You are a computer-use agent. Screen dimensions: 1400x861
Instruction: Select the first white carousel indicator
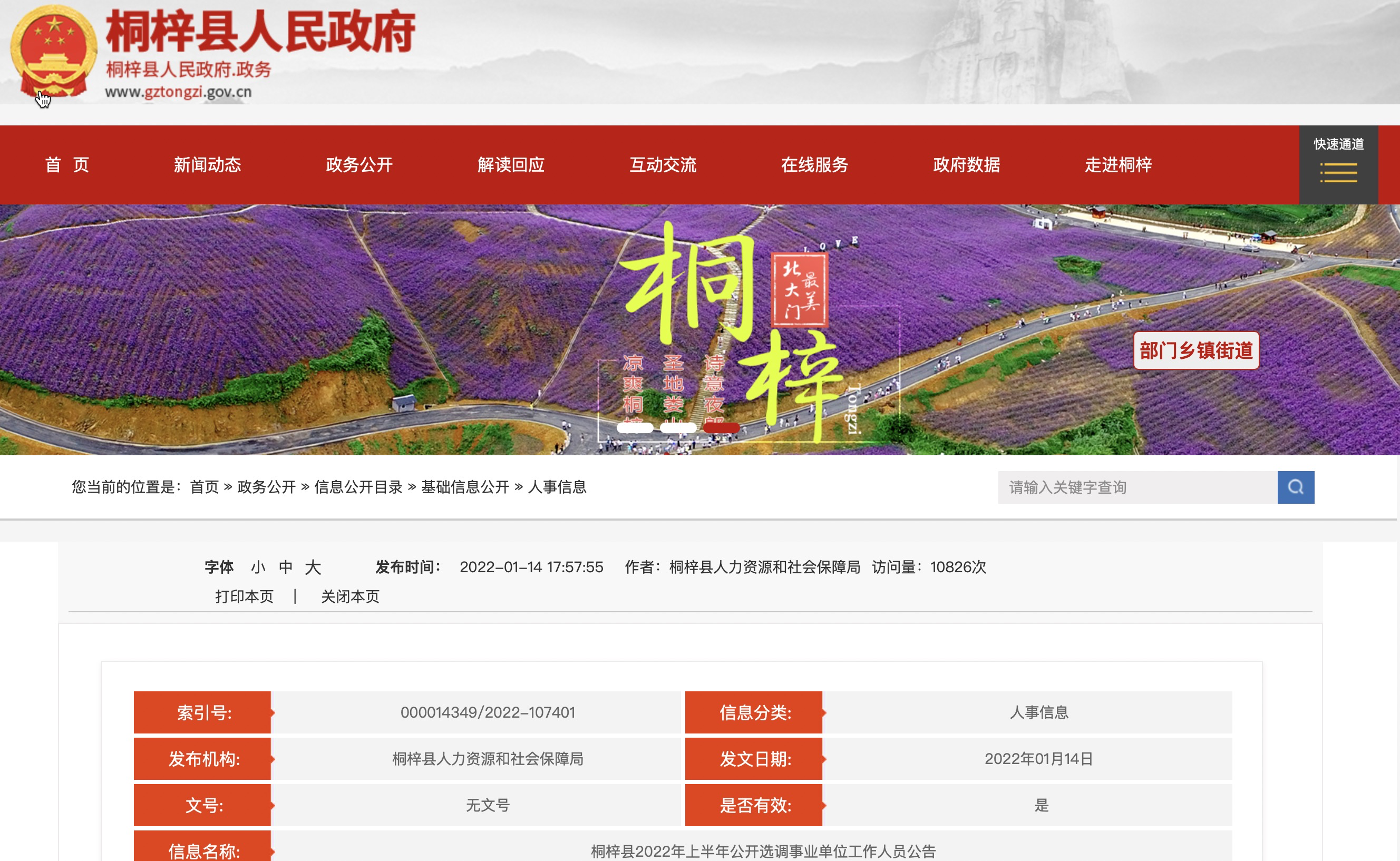coord(635,428)
